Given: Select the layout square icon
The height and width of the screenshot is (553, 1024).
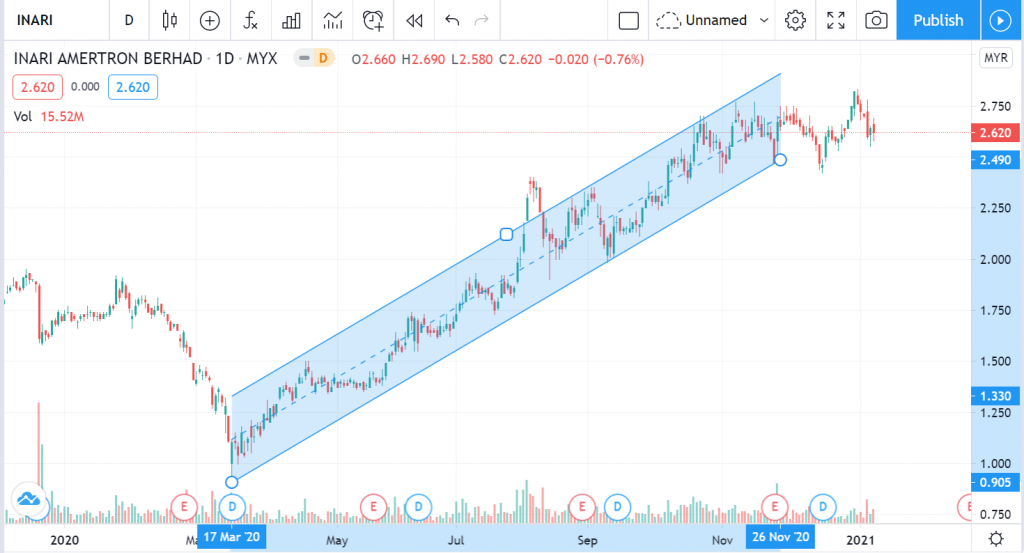Looking at the screenshot, I should (628, 21).
